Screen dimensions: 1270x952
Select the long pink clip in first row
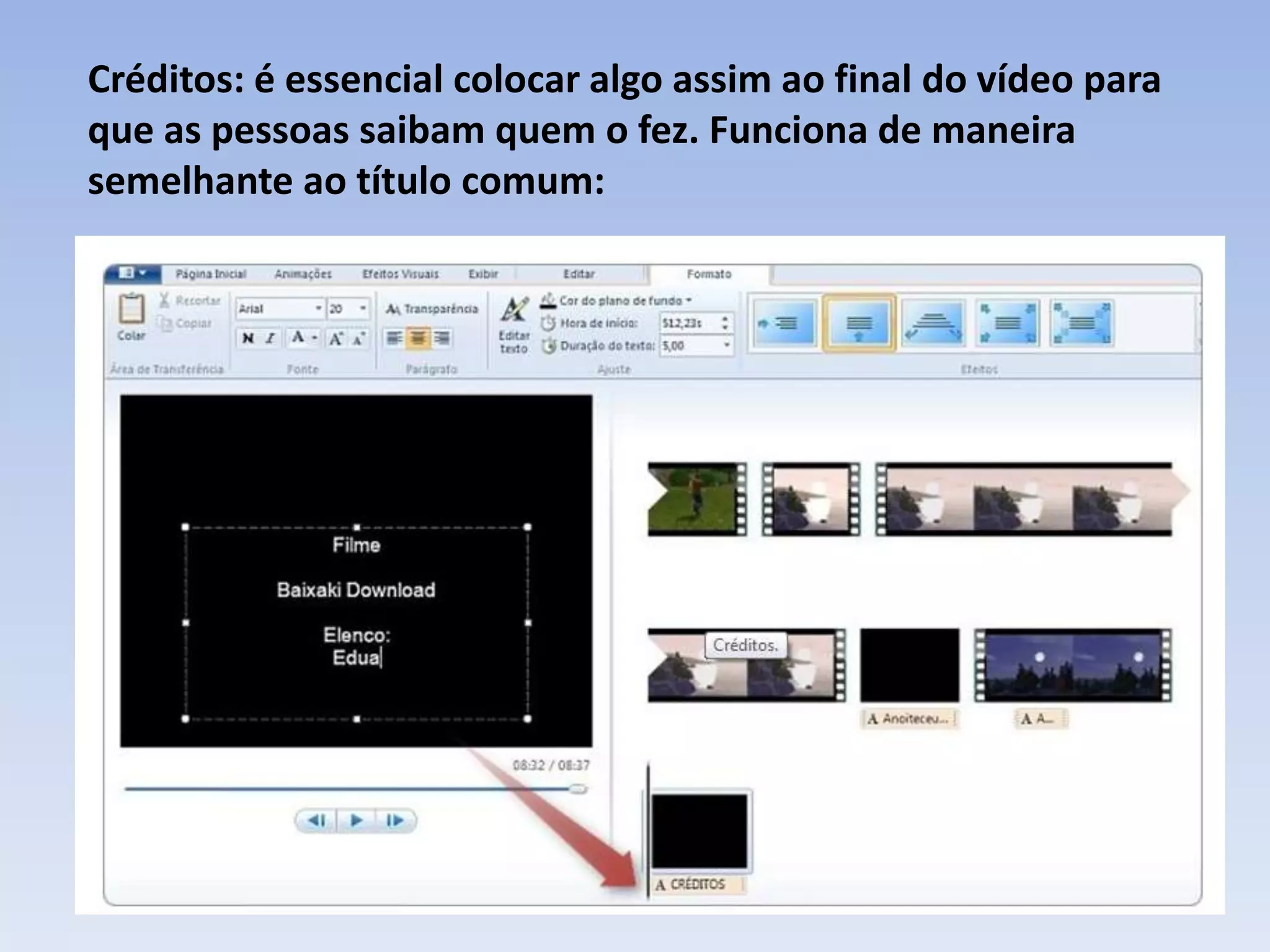[1032, 499]
